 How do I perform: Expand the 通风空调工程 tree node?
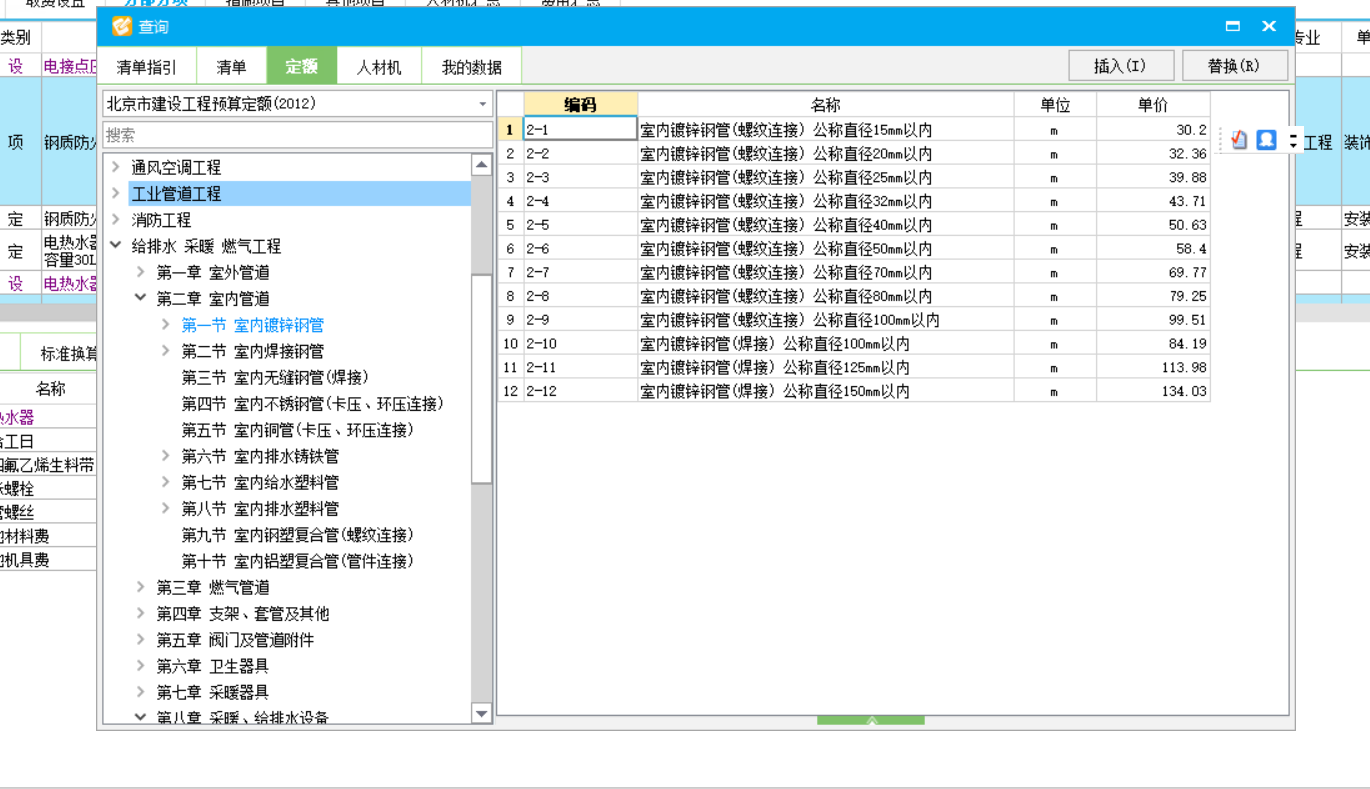click(116, 167)
